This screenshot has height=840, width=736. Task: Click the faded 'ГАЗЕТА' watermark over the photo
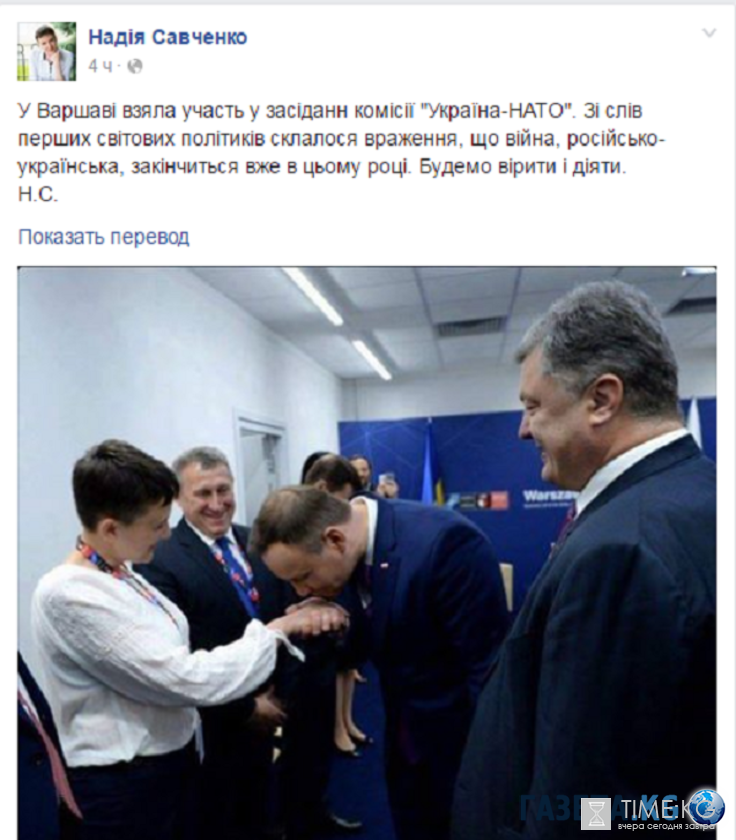[552, 807]
